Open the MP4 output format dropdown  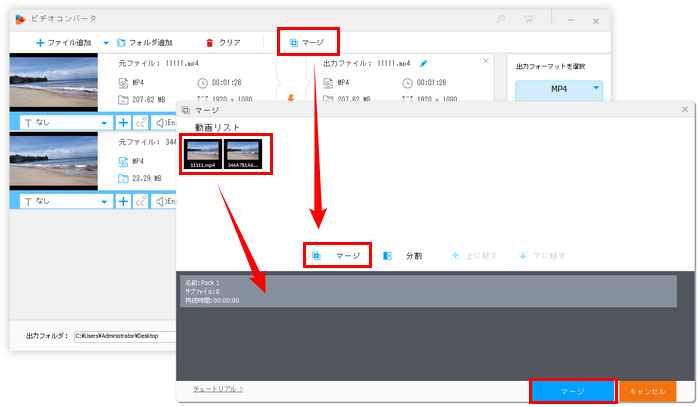pyautogui.click(x=559, y=89)
